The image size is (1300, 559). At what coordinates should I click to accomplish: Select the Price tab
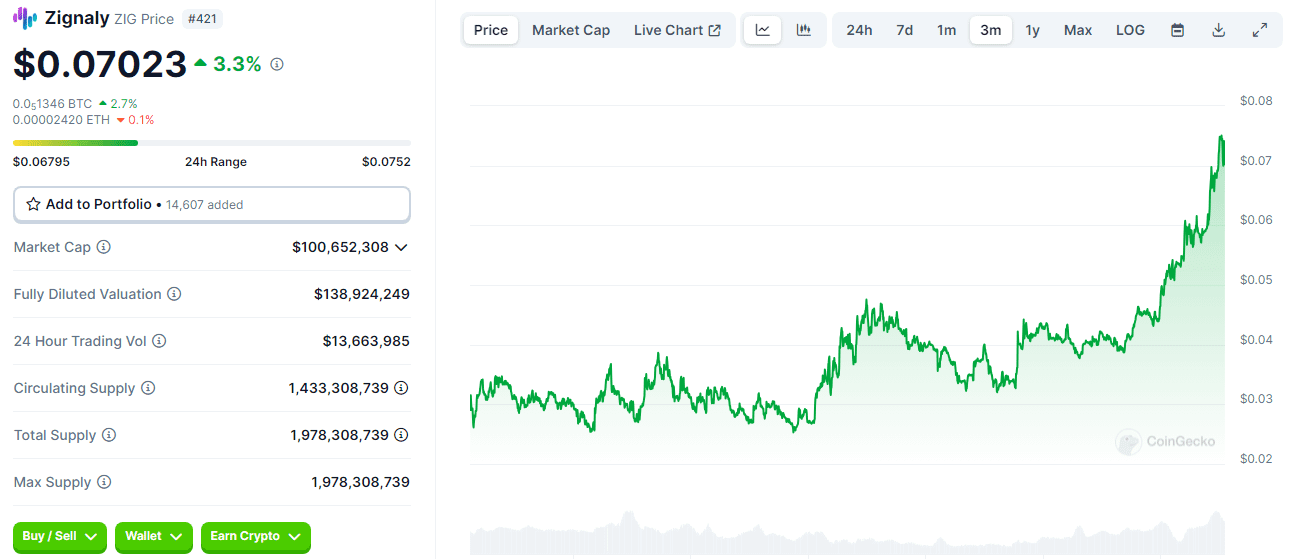491,30
